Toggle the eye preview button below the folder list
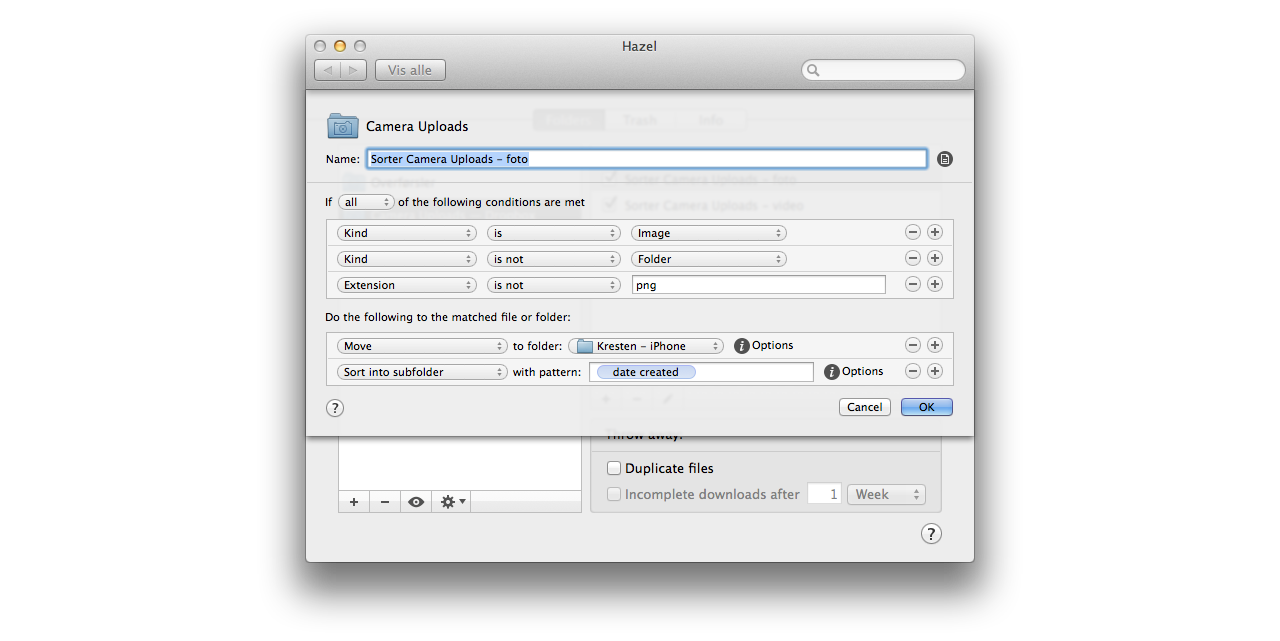The image size is (1280, 641). (x=416, y=502)
